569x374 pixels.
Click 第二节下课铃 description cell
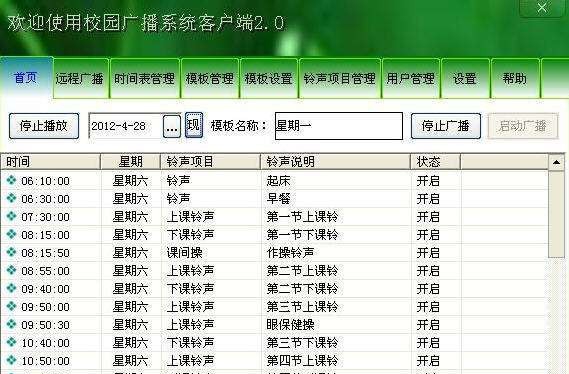tap(302, 289)
